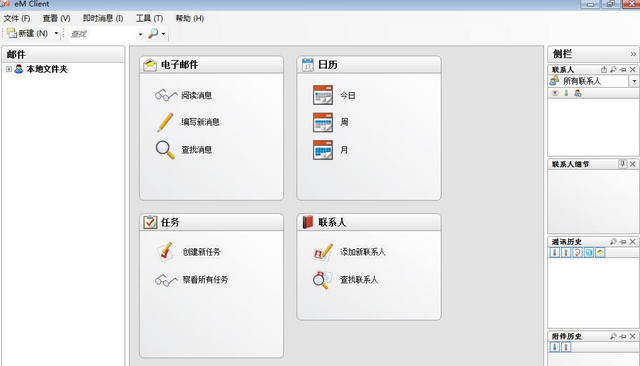Open the 查看 (V) menu
The image size is (640, 366).
point(56,18)
